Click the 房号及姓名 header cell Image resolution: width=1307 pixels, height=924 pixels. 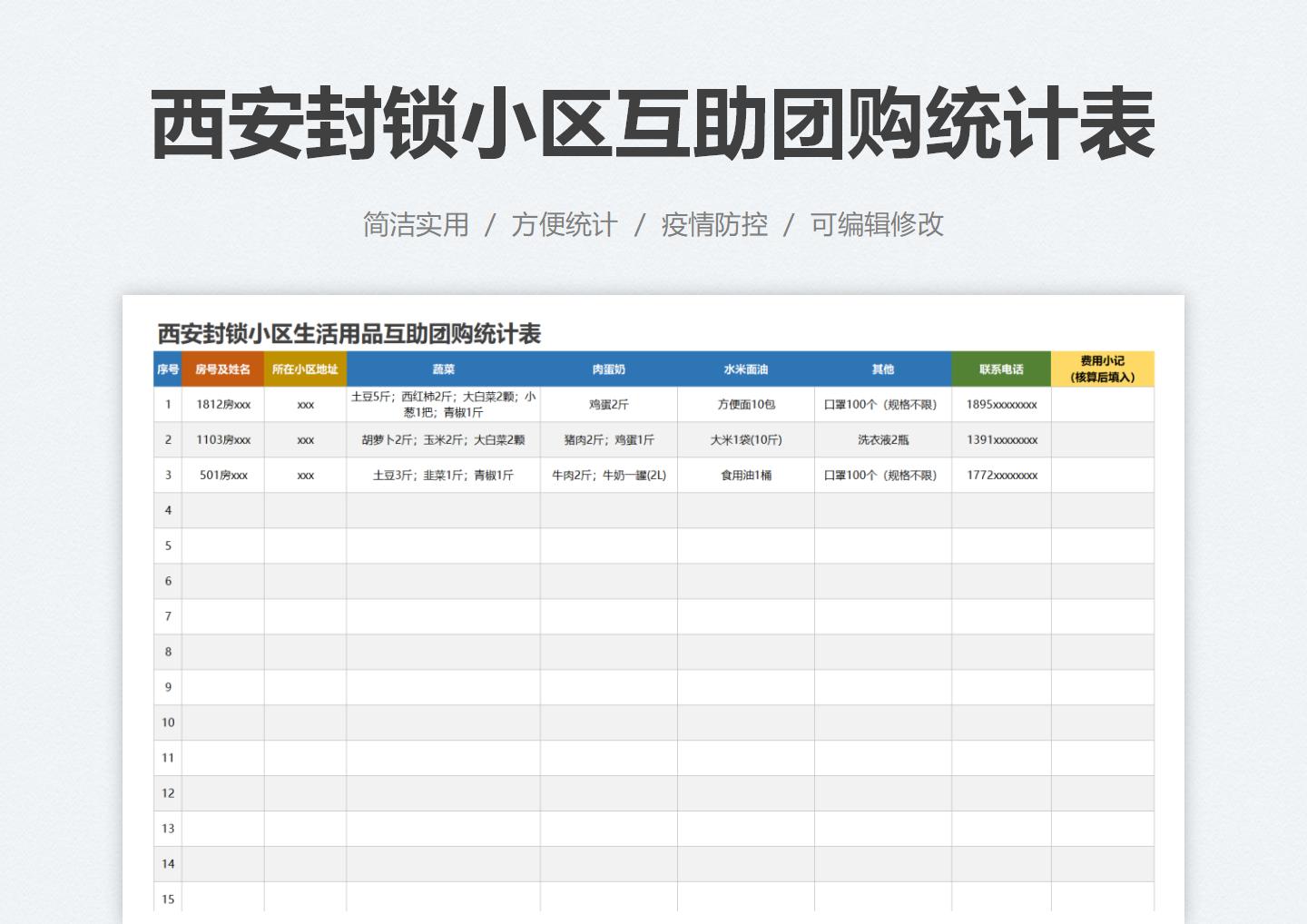coord(222,369)
